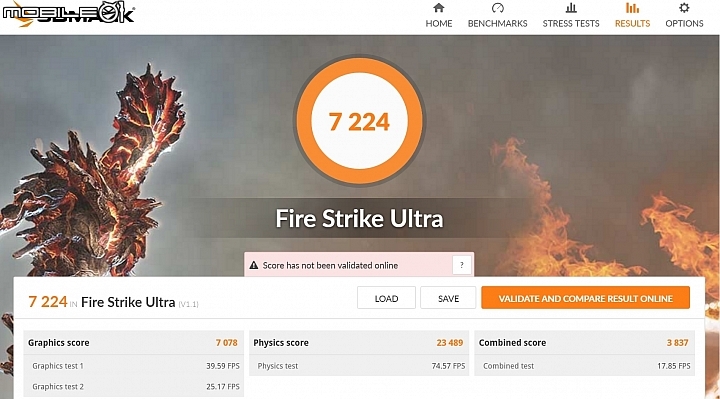The height and width of the screenshot is (399, 720).
Task: Select the Physics score header row
Action: [359, 343]
